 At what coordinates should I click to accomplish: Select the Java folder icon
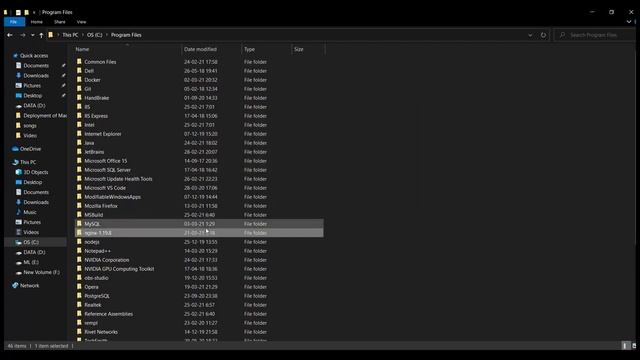pyautogui.click(x=79, y=142)
